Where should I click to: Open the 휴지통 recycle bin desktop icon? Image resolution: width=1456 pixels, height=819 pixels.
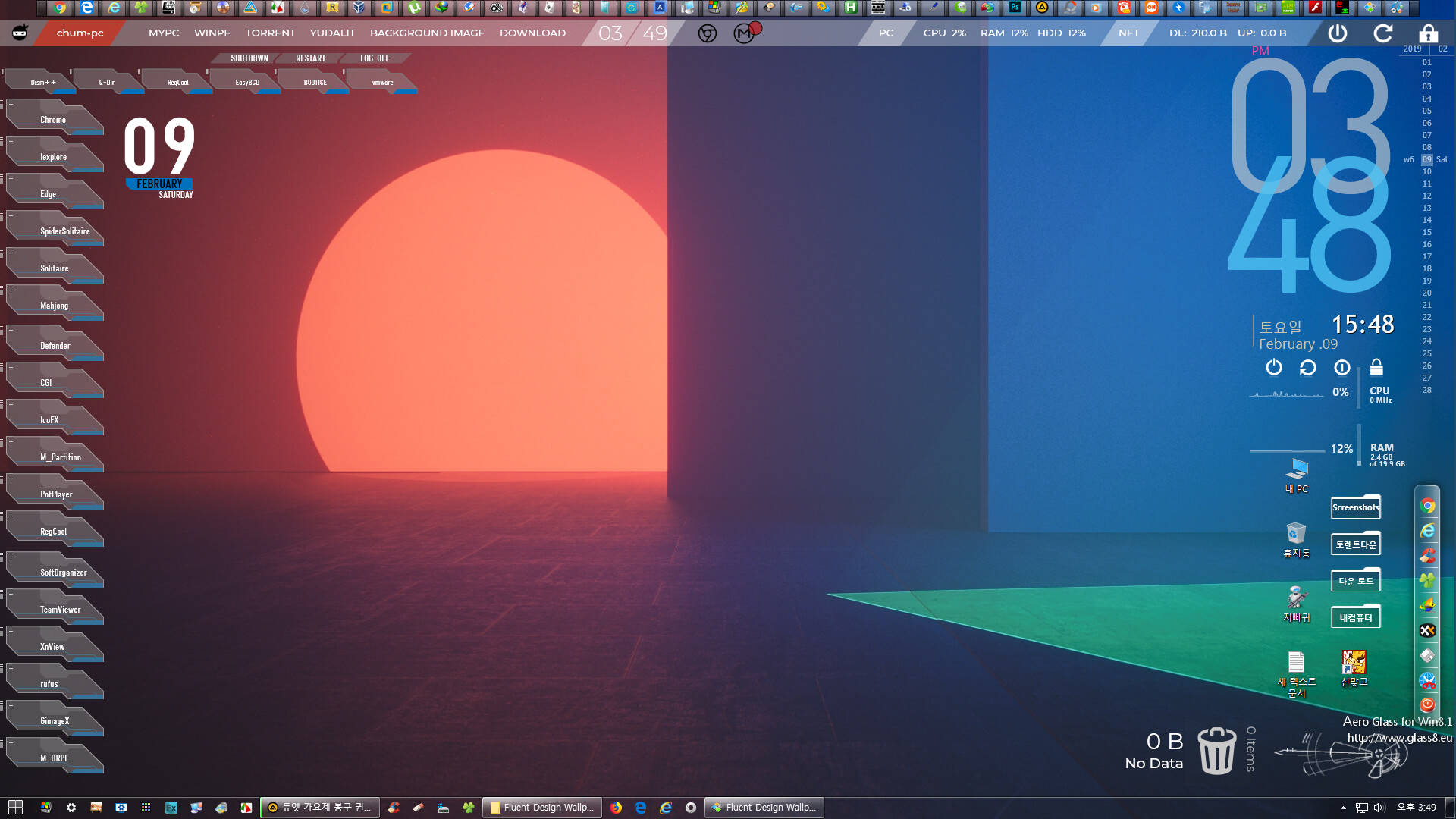tap(1297, 540)
